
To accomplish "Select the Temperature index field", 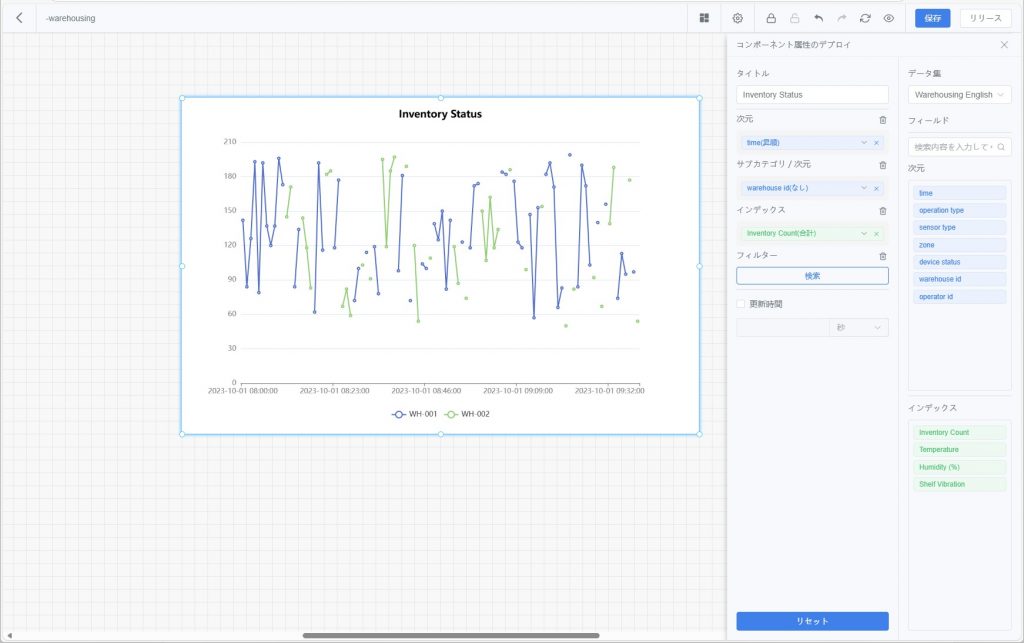I will click(x=938, y=450).
